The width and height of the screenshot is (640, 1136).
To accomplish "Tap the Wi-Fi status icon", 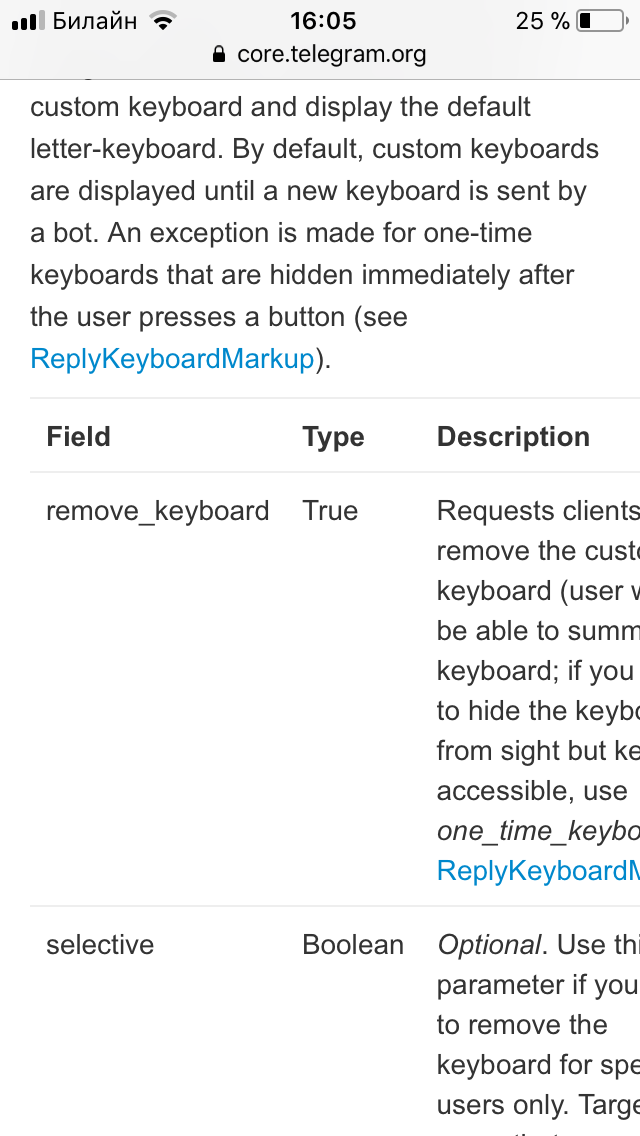I will (x=164, y=21).
